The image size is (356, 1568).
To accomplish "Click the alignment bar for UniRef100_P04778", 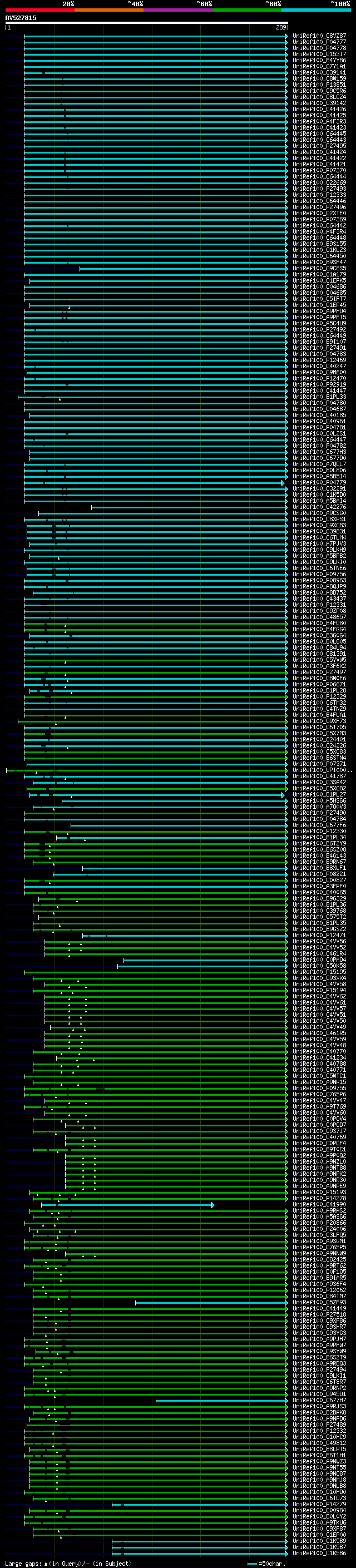I will [155, 48].
